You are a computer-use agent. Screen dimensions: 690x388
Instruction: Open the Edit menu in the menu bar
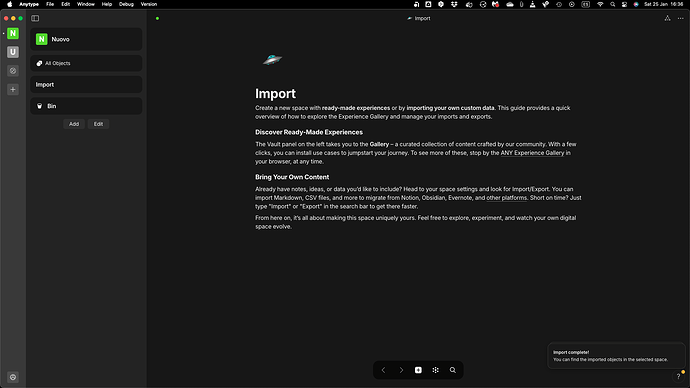[x=66, y=4]
